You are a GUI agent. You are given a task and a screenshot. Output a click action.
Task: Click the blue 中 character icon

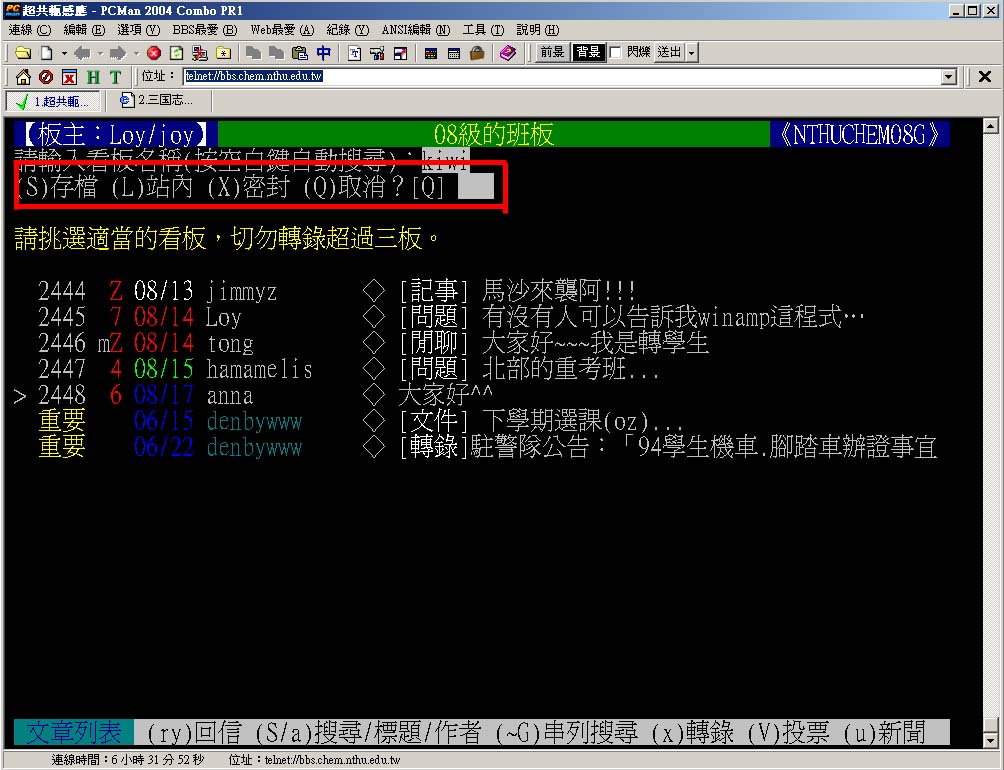pos(323,53)
